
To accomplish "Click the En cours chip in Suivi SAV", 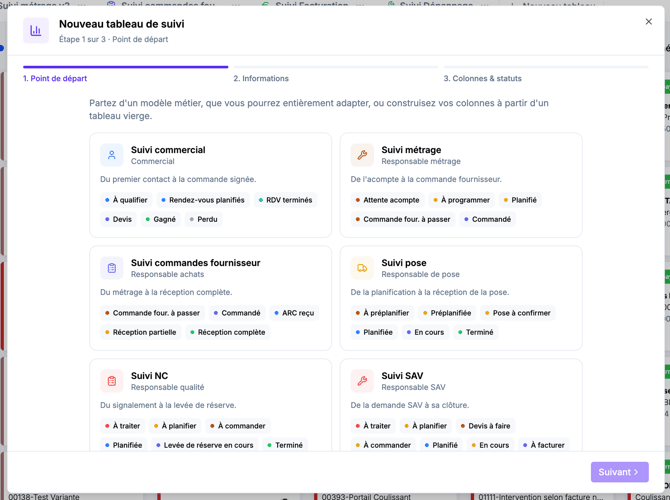I will click(x=490, y=445).
